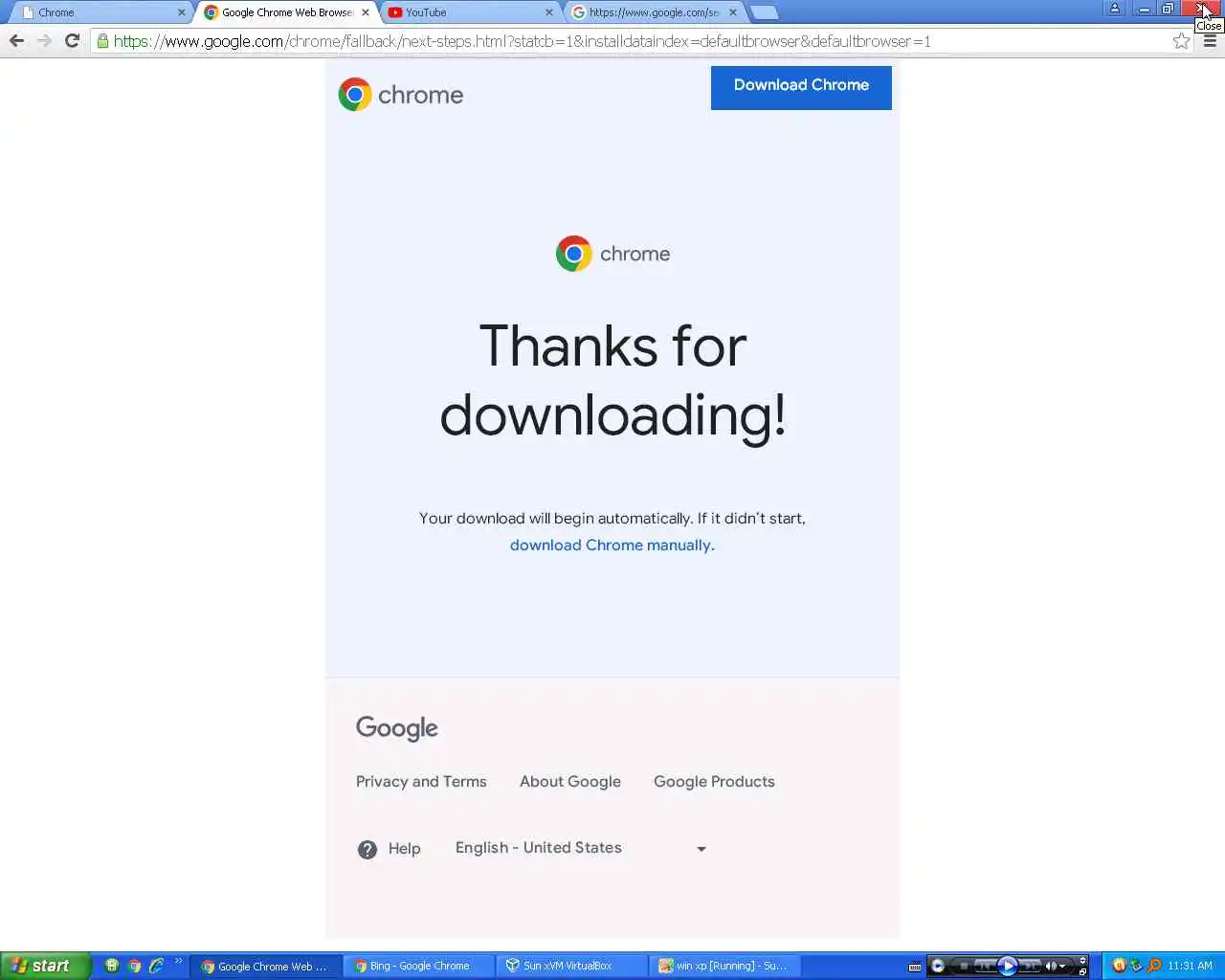Restore down the Chrome window
Viewport: 1225px width, 980px height.
tap(1168, 9)
